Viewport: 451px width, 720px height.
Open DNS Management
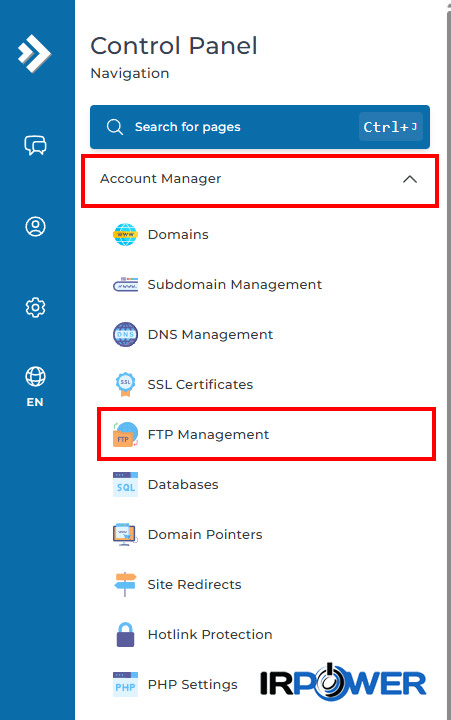coord(210,335)
